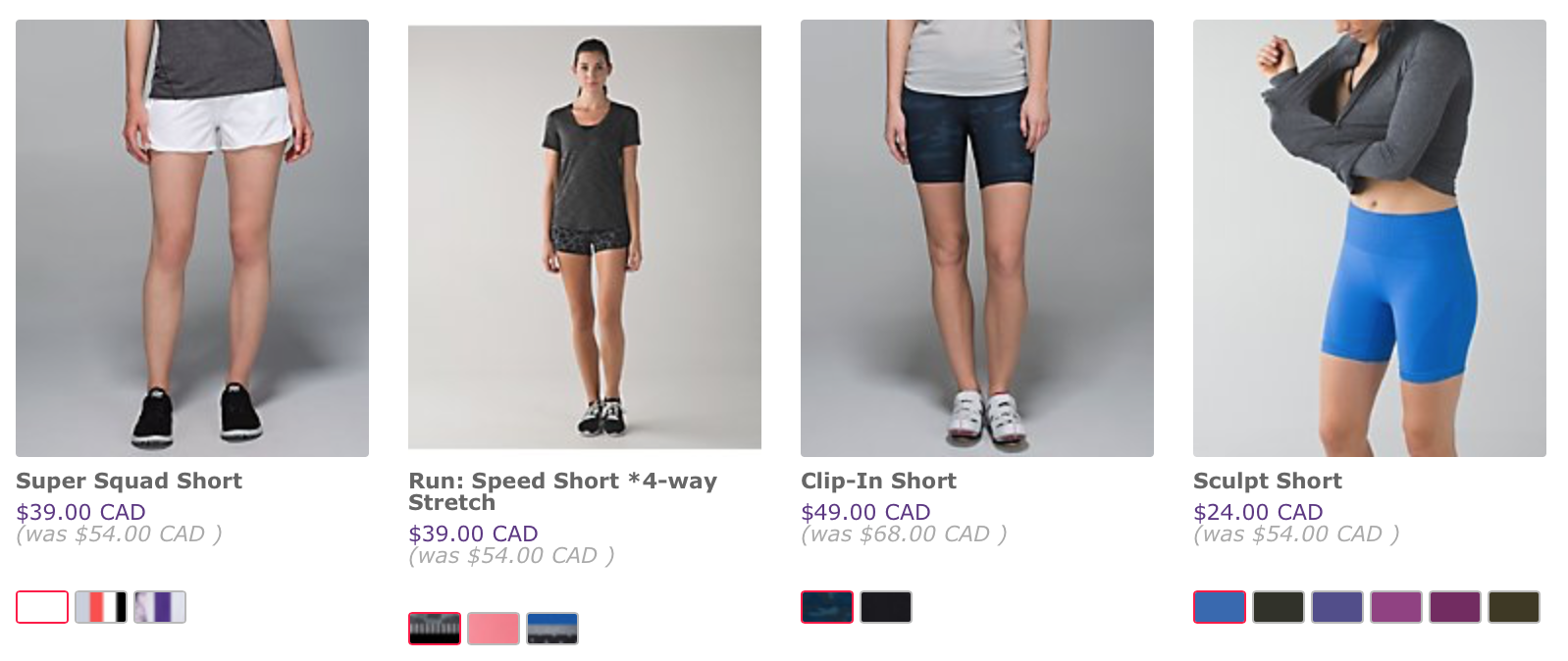Pick indigo purple swatch for Sculpt Short

[x=1337, y=607]
